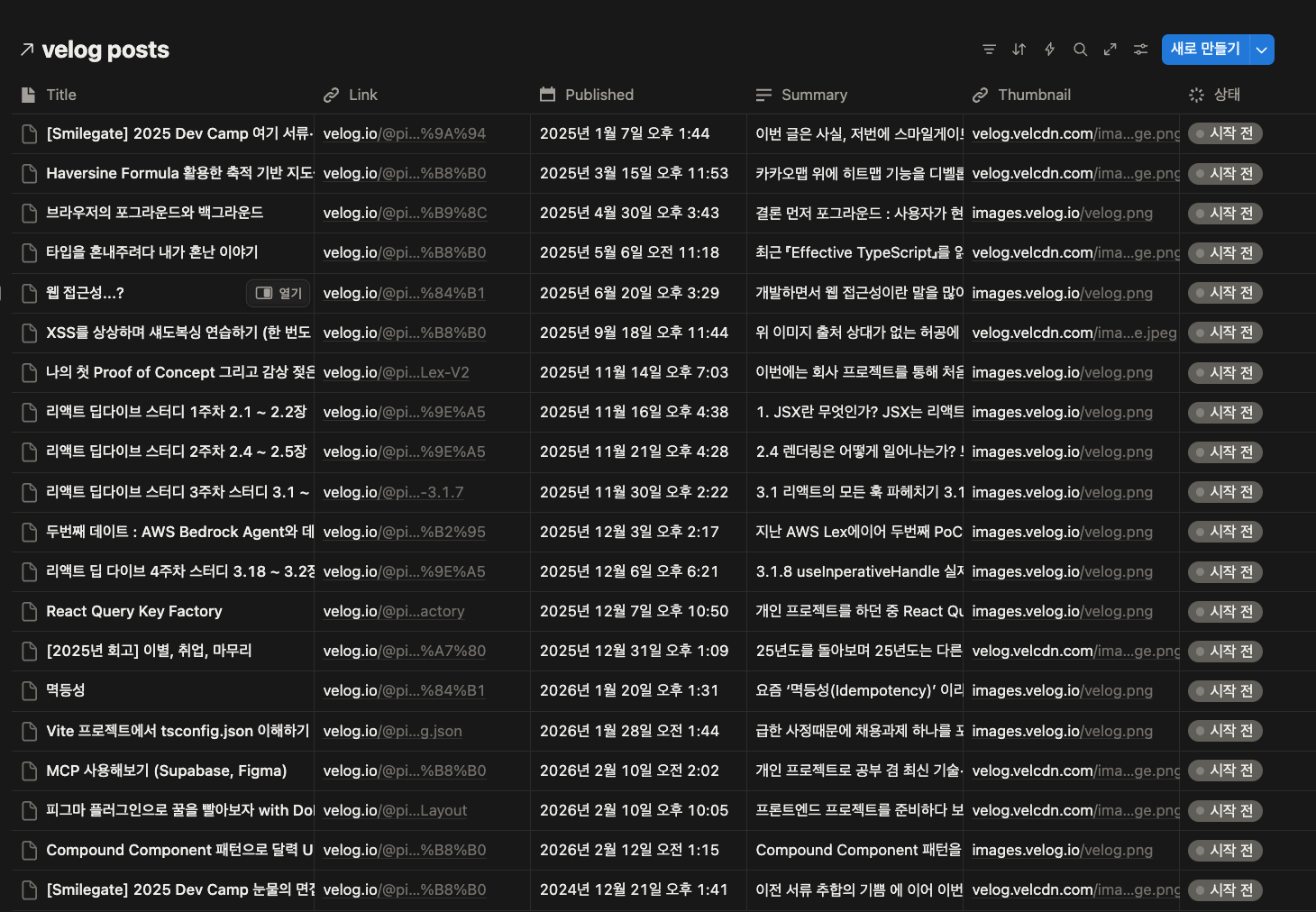The image size is (1316, 912).
Task: Click page icon for 타입을 혼내주려다 내가 혼난 이야기
Action: (30, 253)
